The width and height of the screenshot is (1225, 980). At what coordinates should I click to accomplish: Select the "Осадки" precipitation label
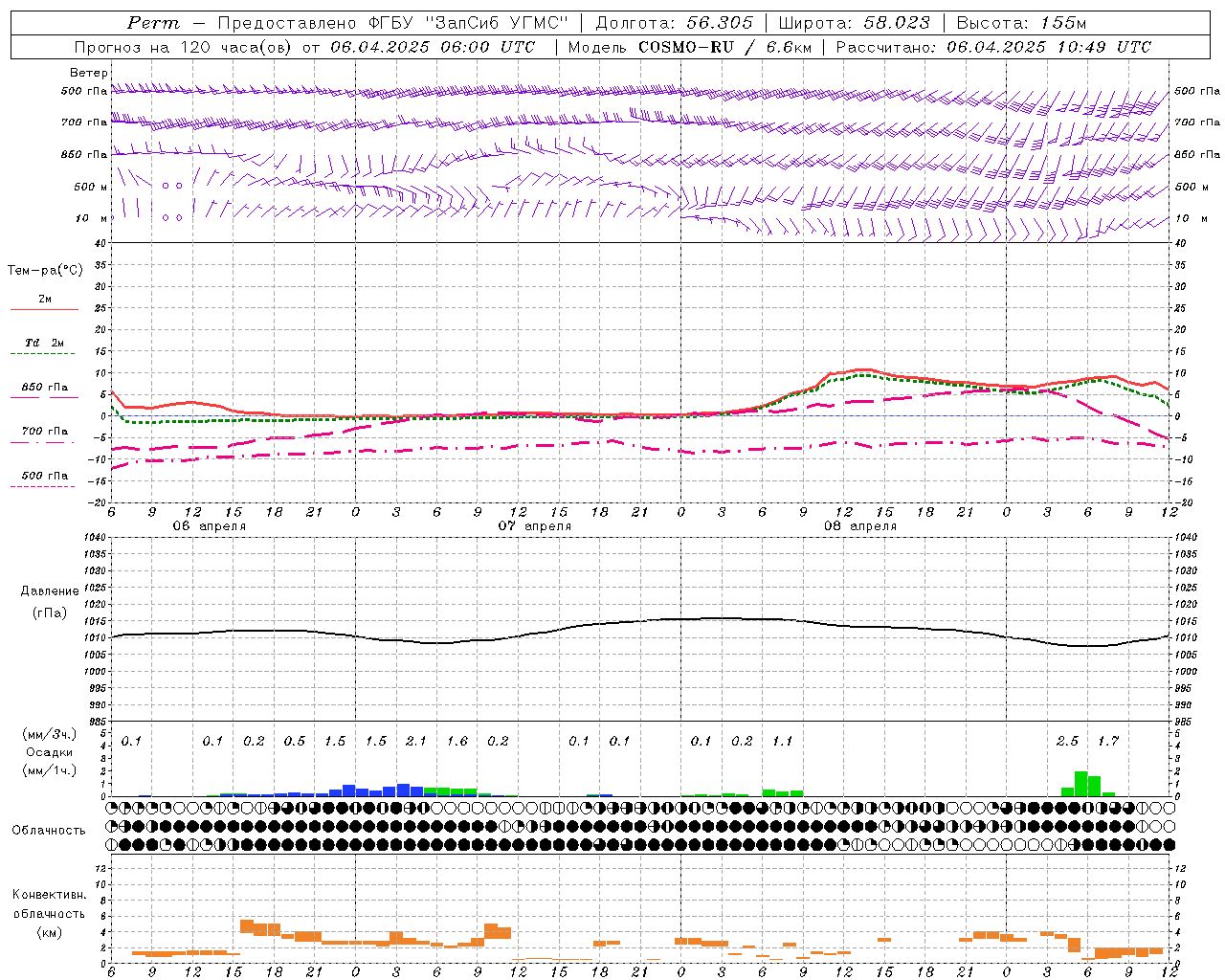(x=49, y=753)
